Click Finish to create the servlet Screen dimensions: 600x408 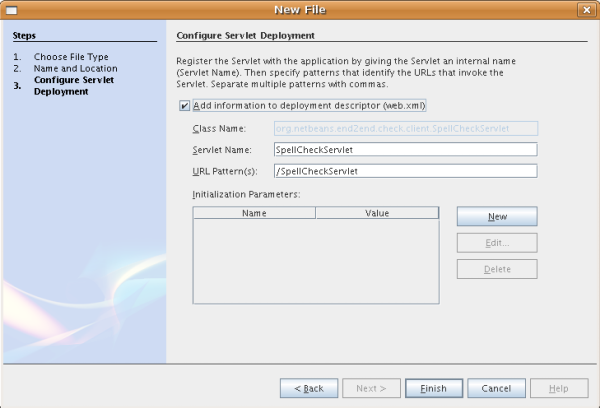(434, 388)
